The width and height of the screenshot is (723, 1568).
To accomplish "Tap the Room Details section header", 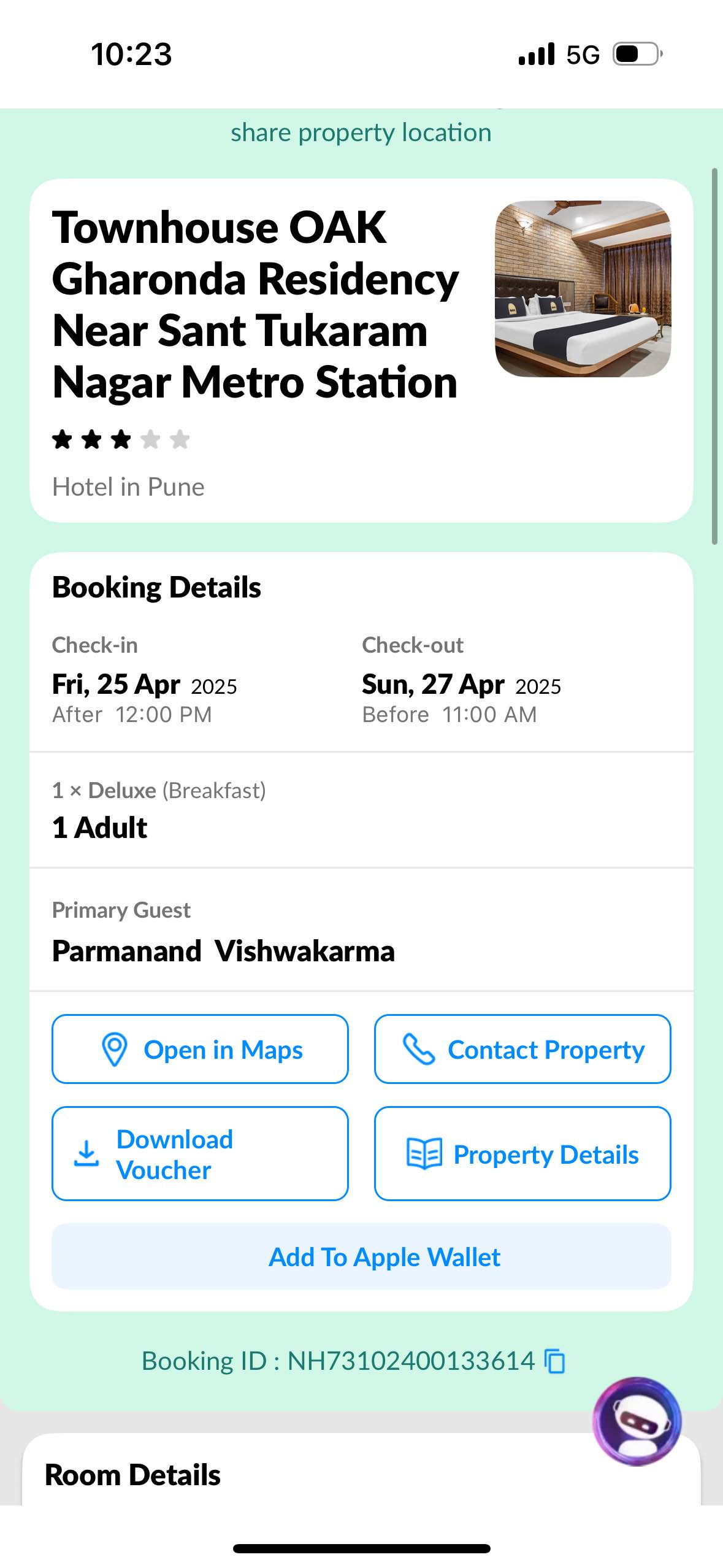I will point(132,1475).
